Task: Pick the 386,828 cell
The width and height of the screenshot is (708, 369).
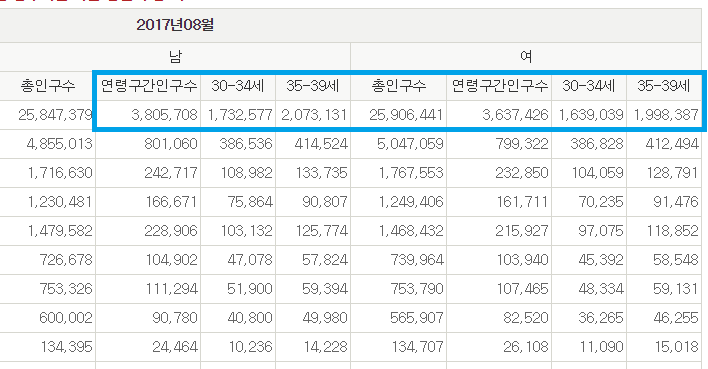Action: coord(589,144)
